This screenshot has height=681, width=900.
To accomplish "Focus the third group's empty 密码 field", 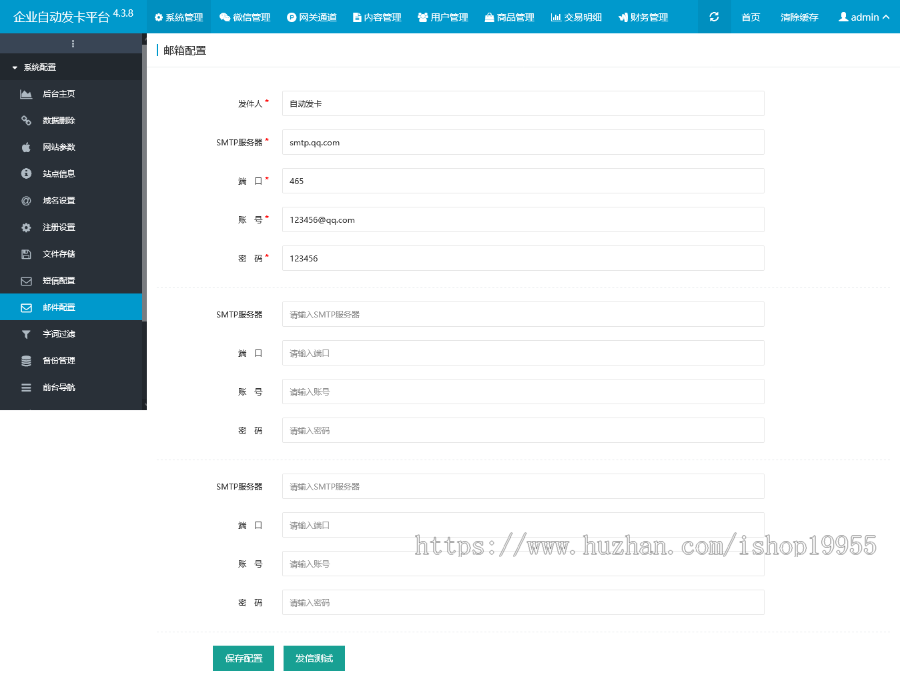I will pos(523,602).
